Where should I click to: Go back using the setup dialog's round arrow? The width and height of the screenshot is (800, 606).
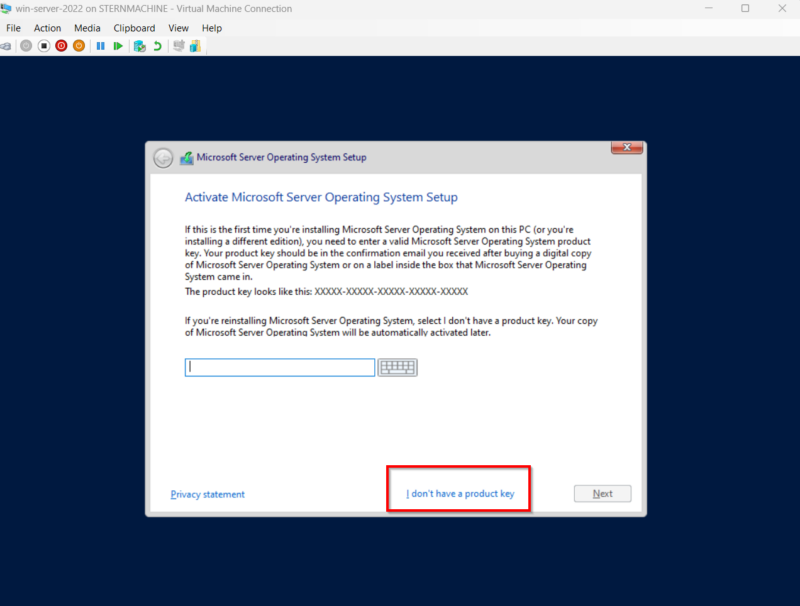[x=163, y=158]
